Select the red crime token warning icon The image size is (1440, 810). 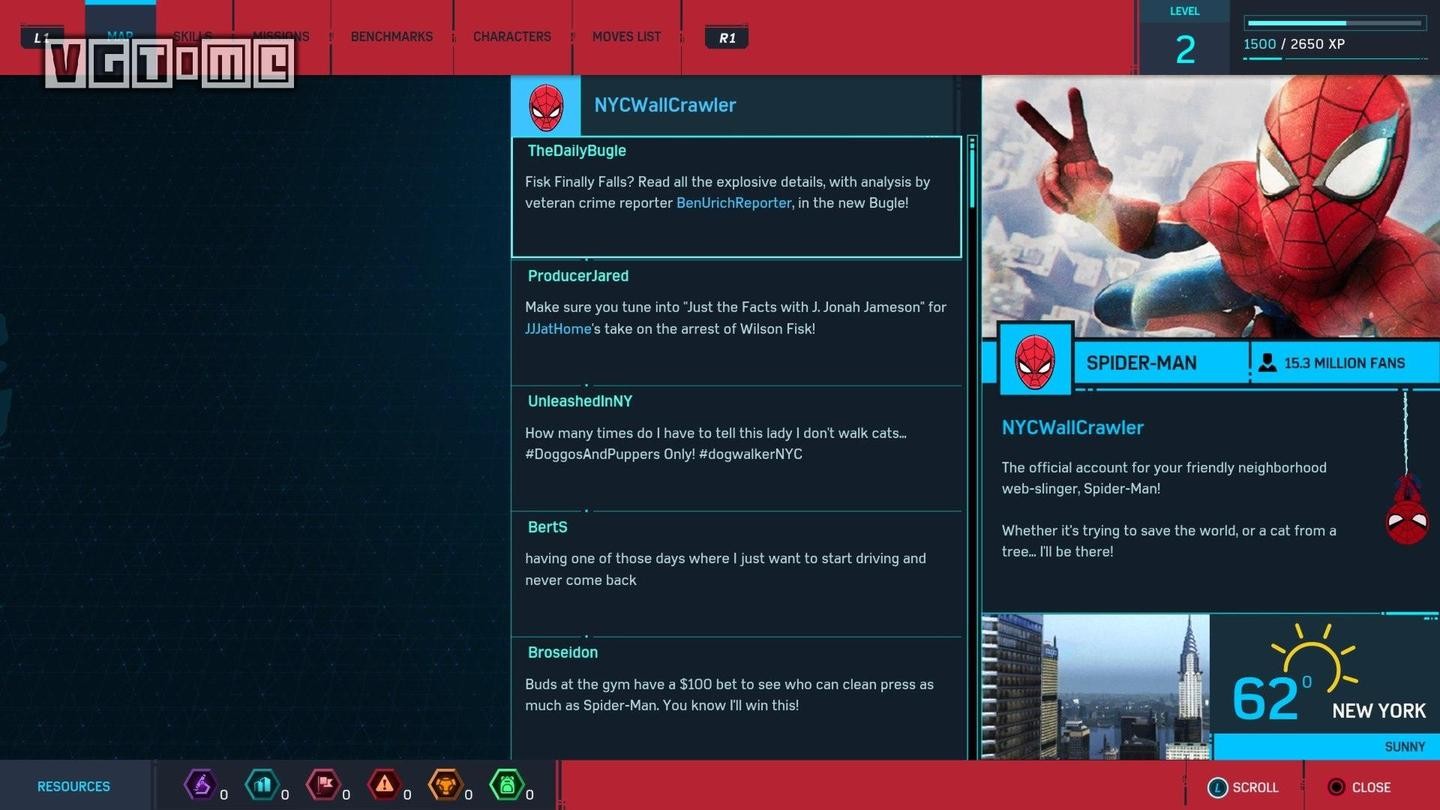coord(384,785)
